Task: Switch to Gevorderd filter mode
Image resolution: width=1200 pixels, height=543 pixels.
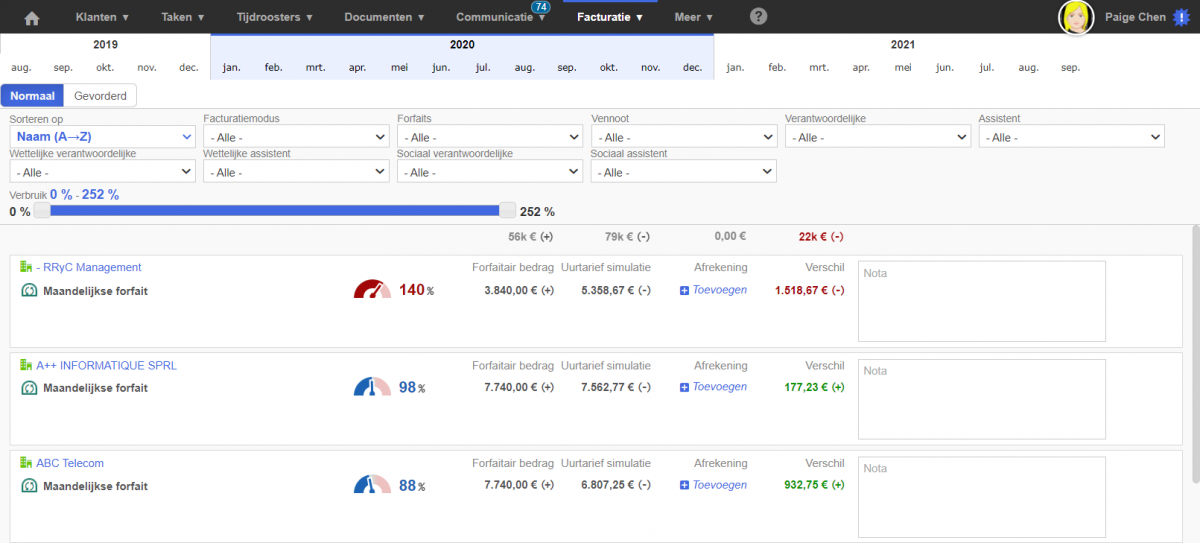Action: pyautogui.click(x=100, y=95)
